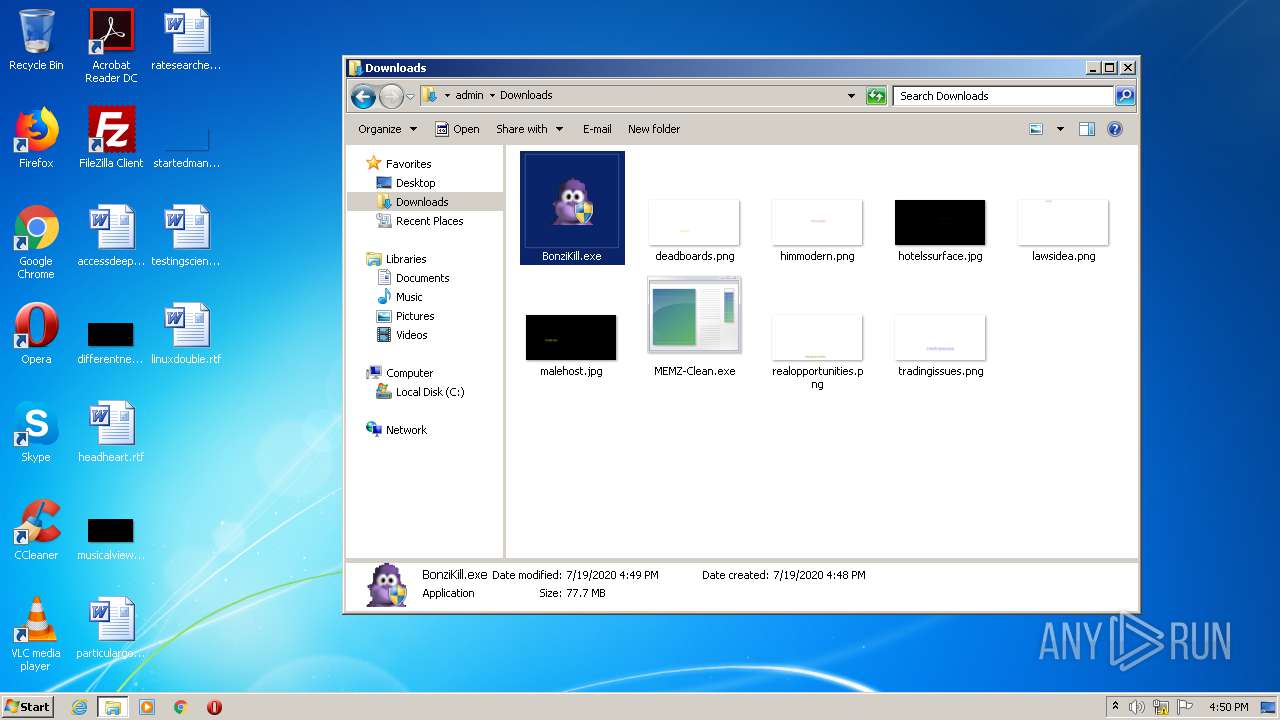Select Network in navigation pane

[x=397, y=430]
